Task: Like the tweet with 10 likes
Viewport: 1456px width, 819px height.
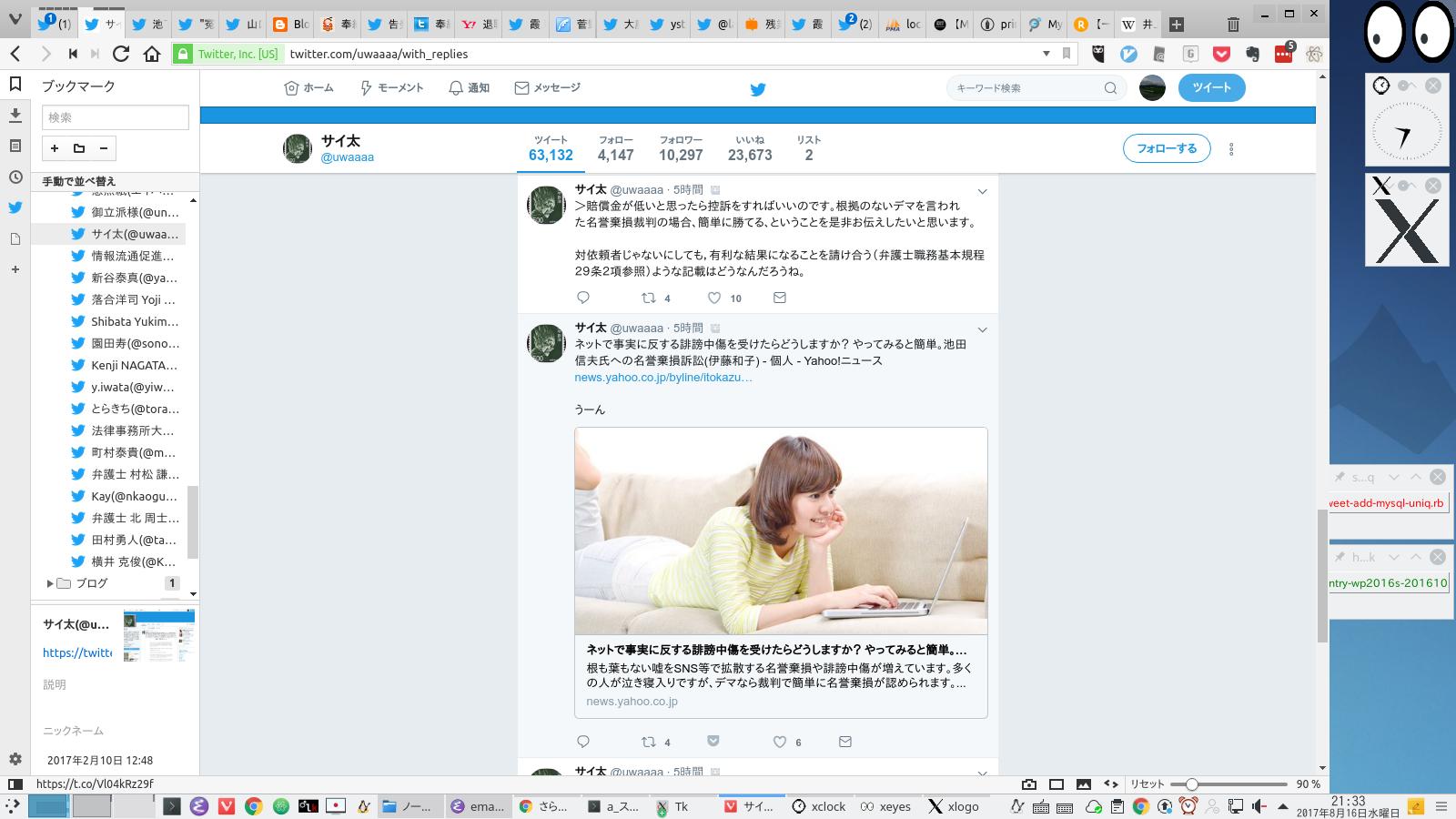Action: pyautogui.click(x=714, y=298)
